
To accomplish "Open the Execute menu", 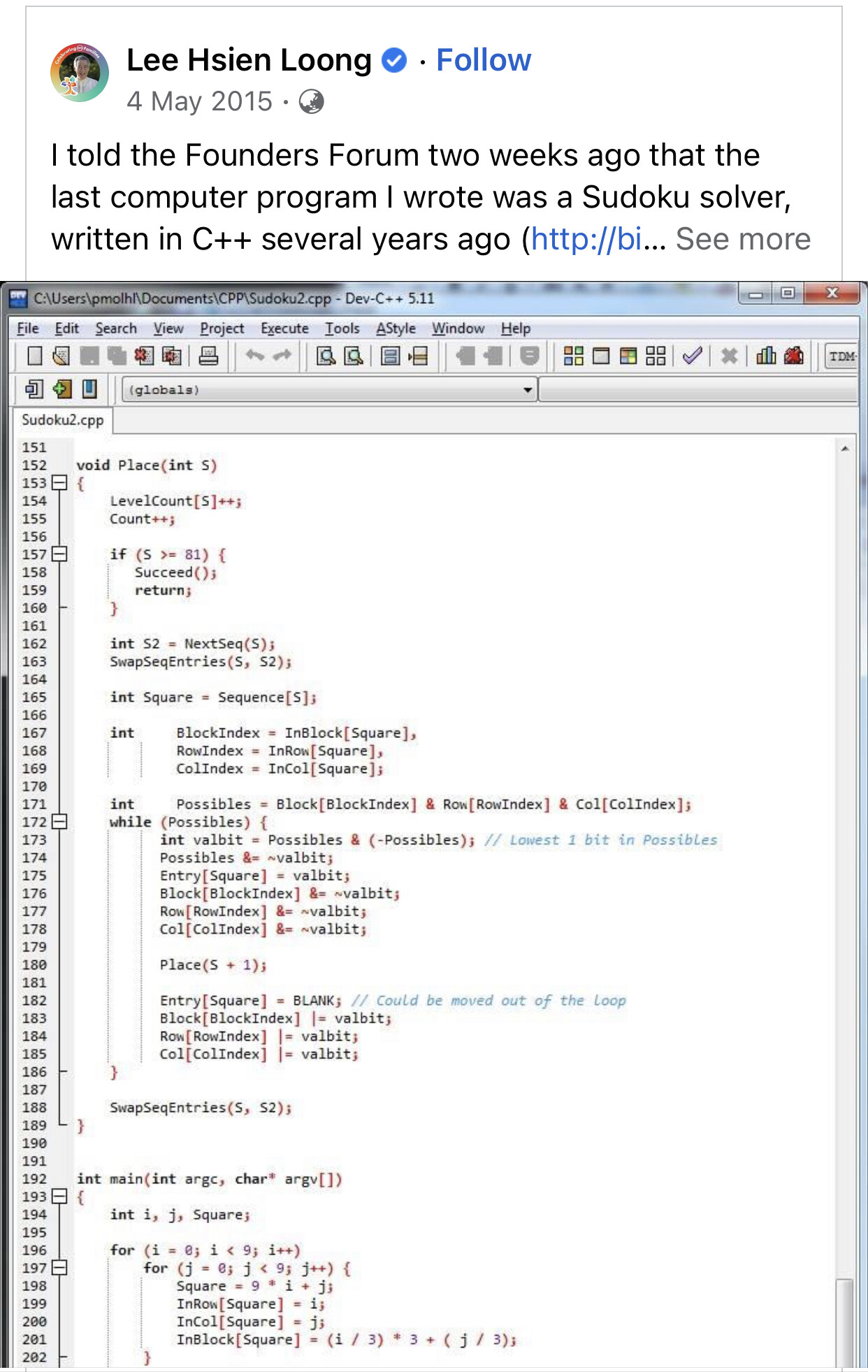I will (x=284, y=328).
